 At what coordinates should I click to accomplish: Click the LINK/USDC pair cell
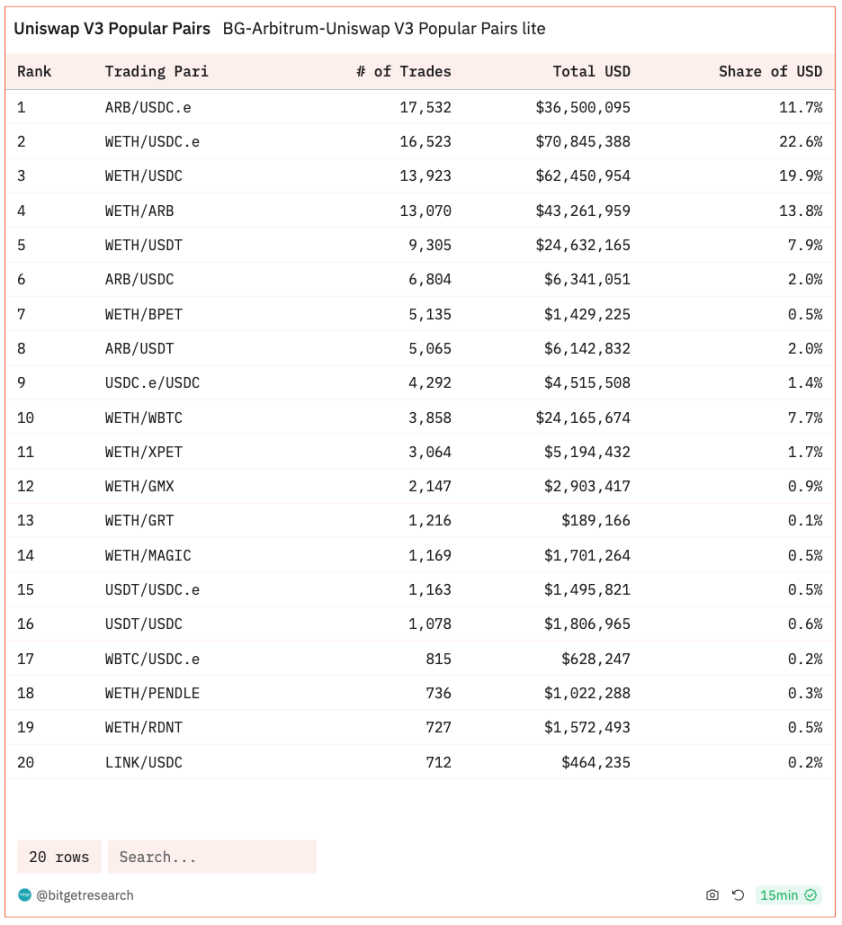(x=143, y=762)
